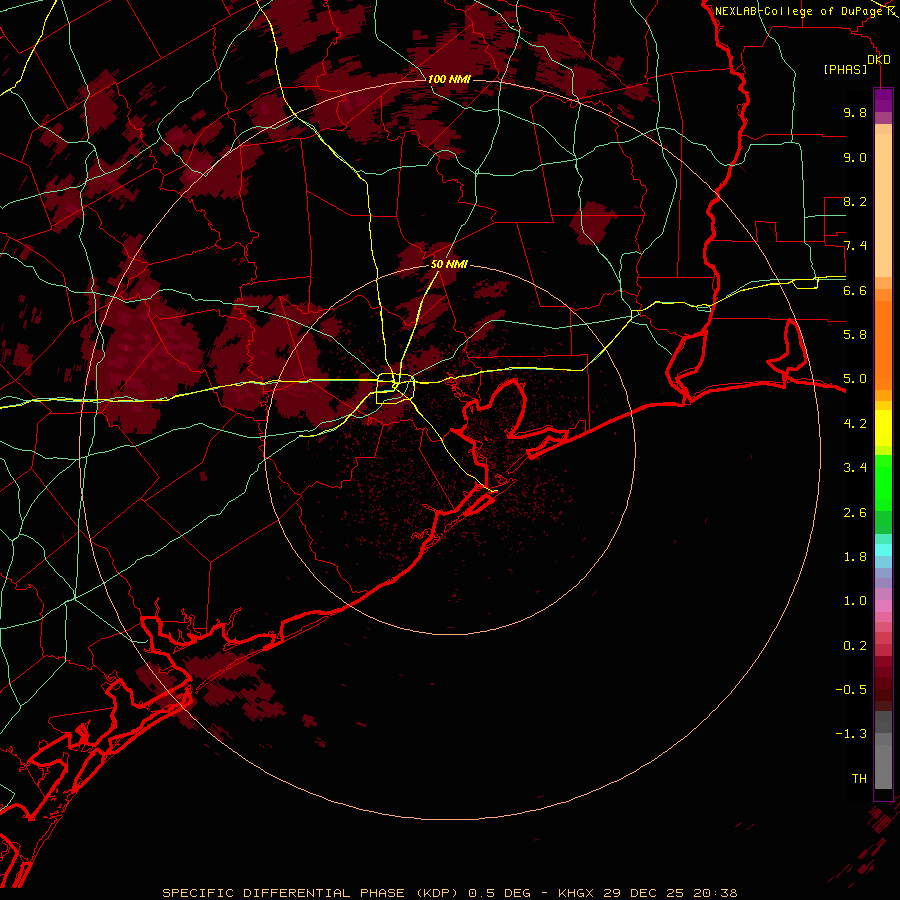Viewport: 900px width, 900px height.
Task: Click the DKD label above the color scale
Action: tap(879, 60)
